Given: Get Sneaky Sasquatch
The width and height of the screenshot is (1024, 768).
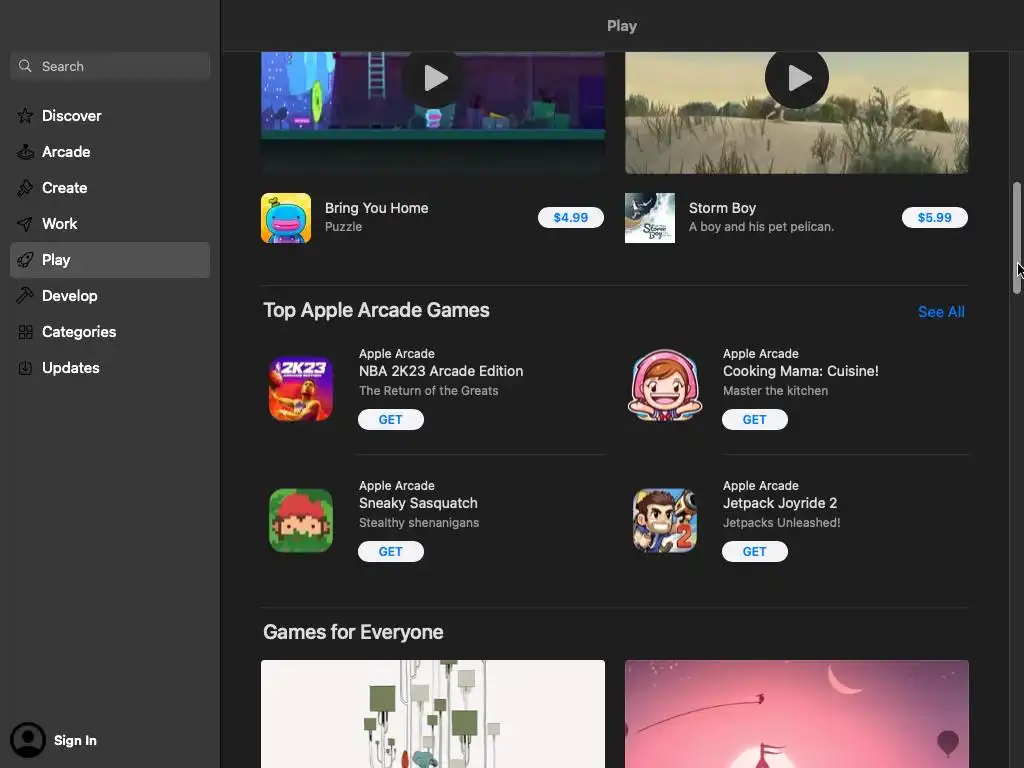Looking at the screenshot, I should coord(391,551).
